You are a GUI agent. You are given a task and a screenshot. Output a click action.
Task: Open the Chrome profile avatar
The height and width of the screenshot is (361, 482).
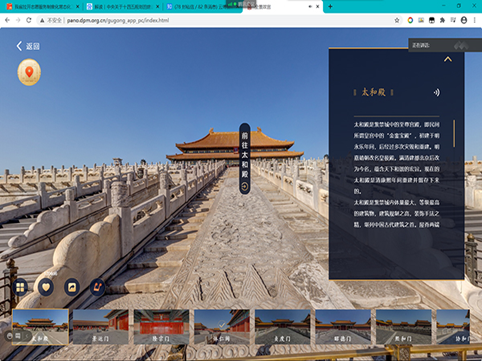[464, 20]
